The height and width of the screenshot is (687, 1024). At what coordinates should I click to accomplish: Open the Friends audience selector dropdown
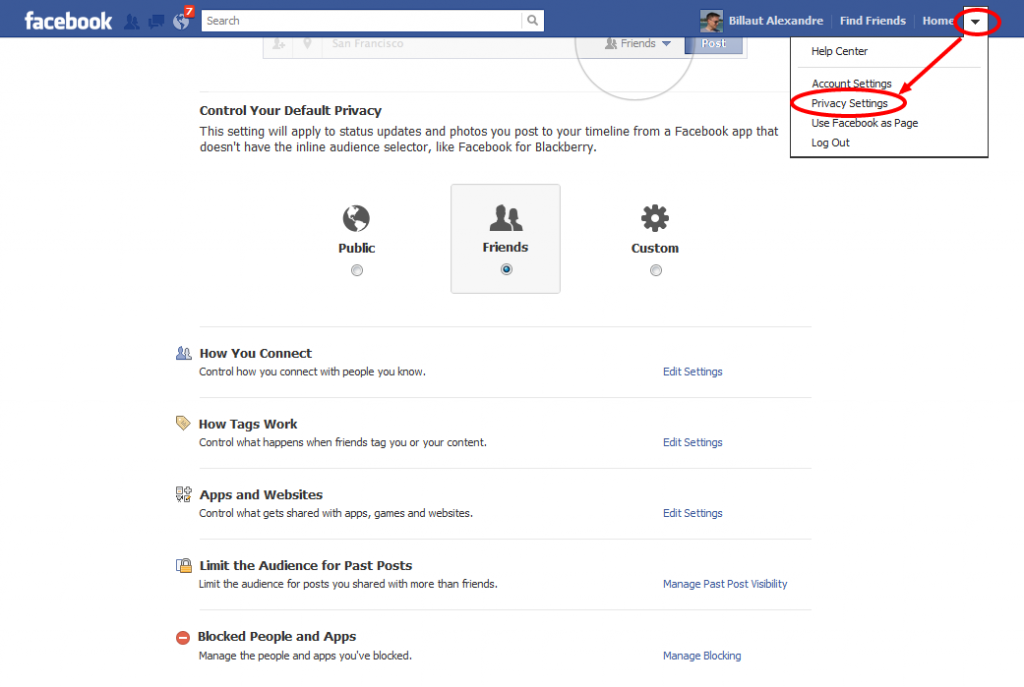(x=638, y=44)
